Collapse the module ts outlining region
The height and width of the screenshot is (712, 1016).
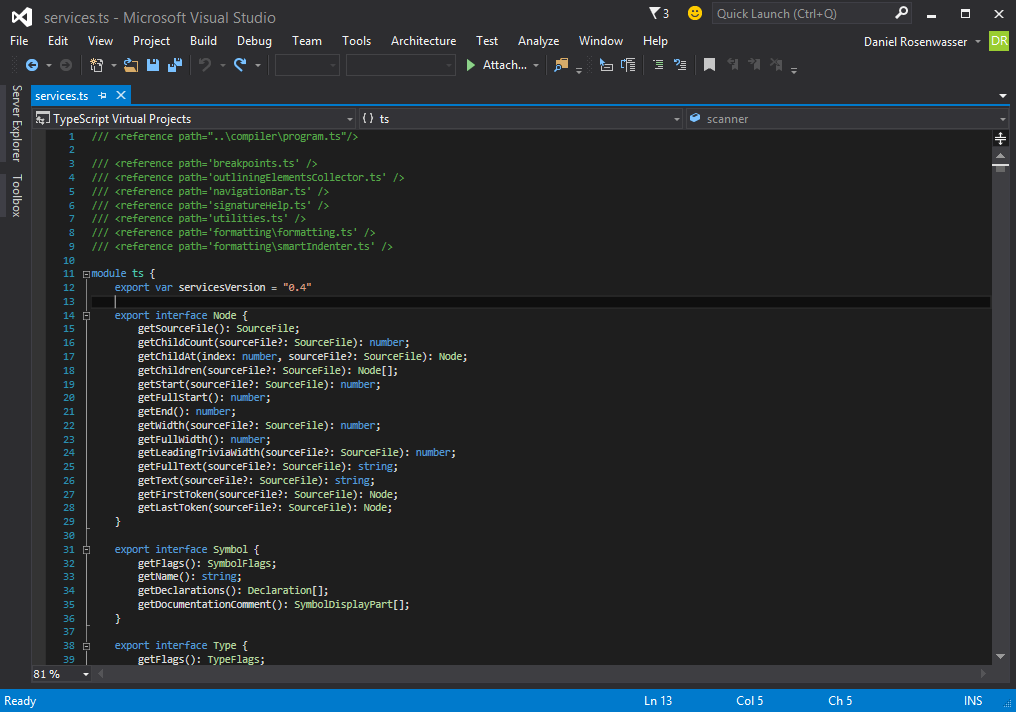[x=86, y=274]
